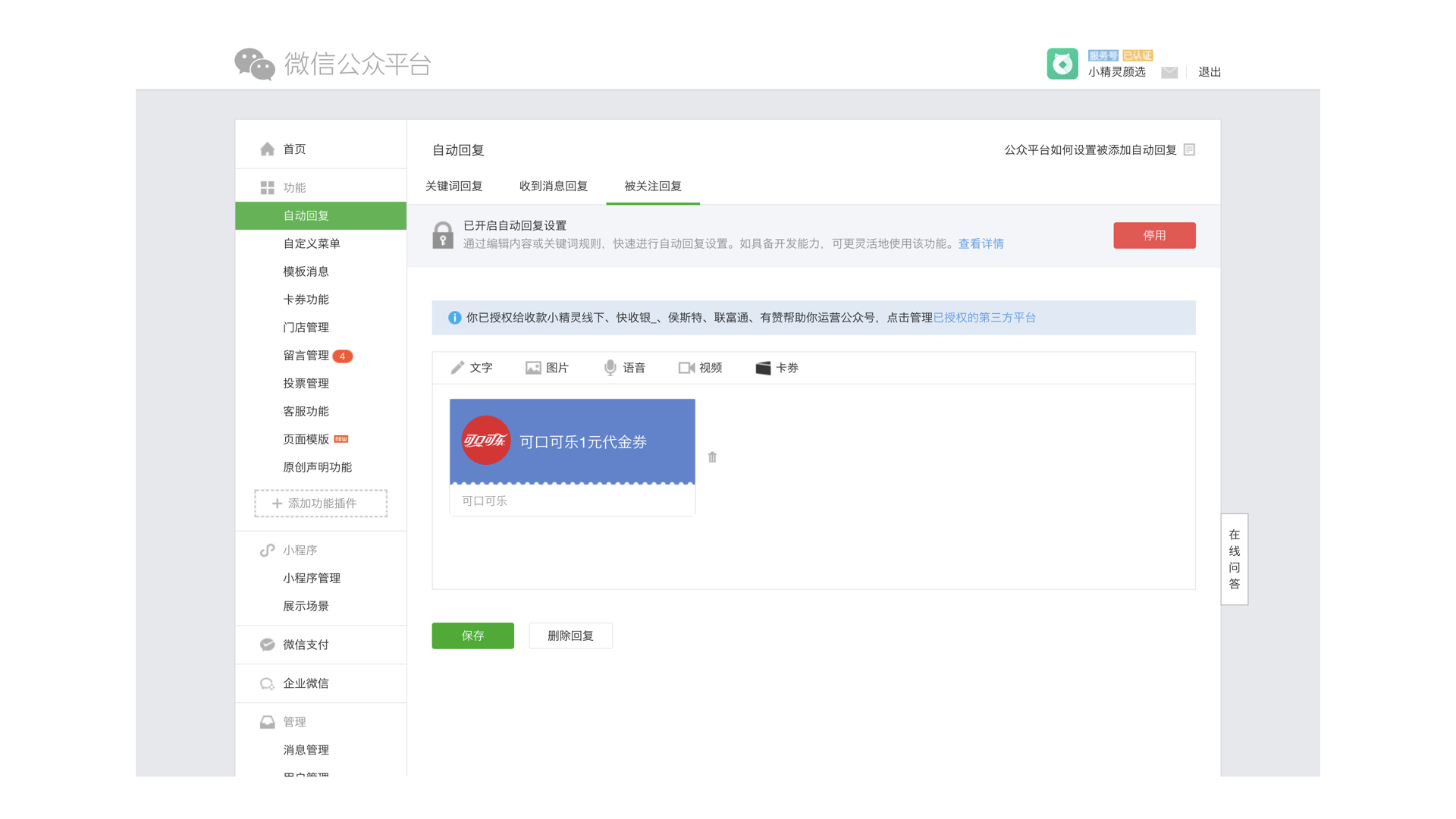Open 门店管理 in the sidebar
The height and width of the screenshot is (819, 1456).
tap(306, 328)
